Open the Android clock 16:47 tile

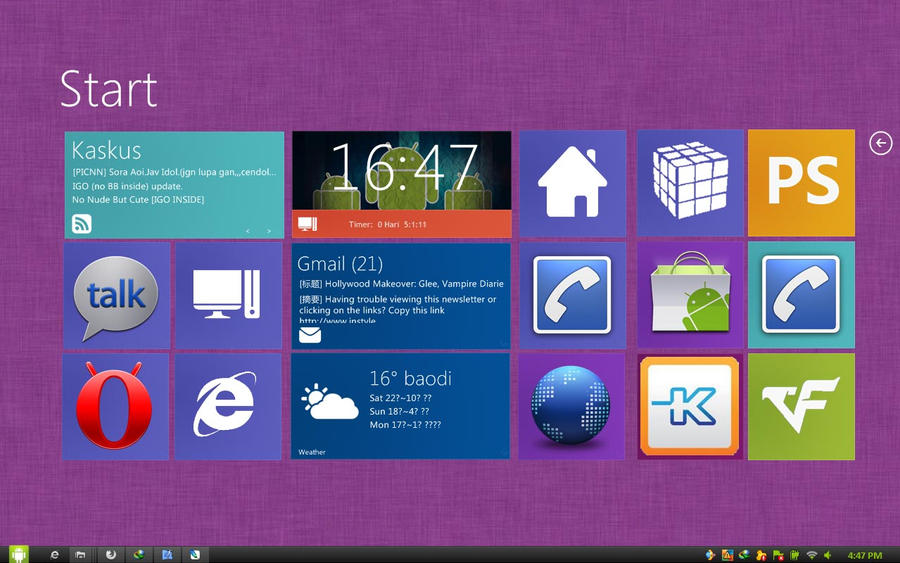click(x=402, y=171)
